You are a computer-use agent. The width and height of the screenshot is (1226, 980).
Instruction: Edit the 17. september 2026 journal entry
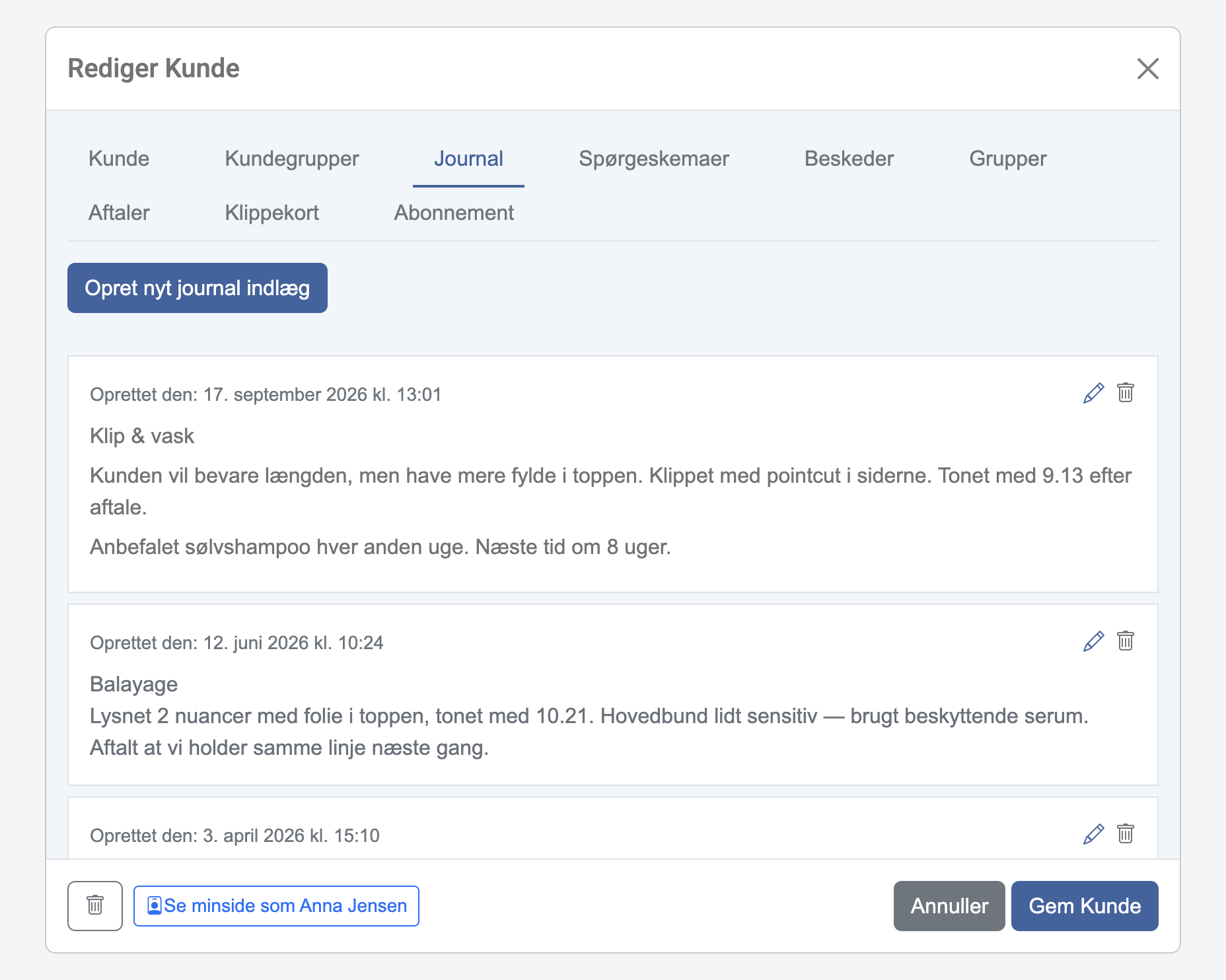pyautogui.click(x=1093, y=393)
